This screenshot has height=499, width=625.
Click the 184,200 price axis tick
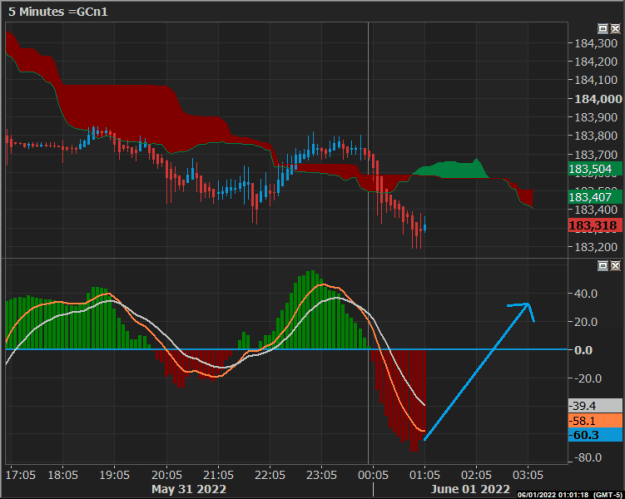tap(596, 61)
